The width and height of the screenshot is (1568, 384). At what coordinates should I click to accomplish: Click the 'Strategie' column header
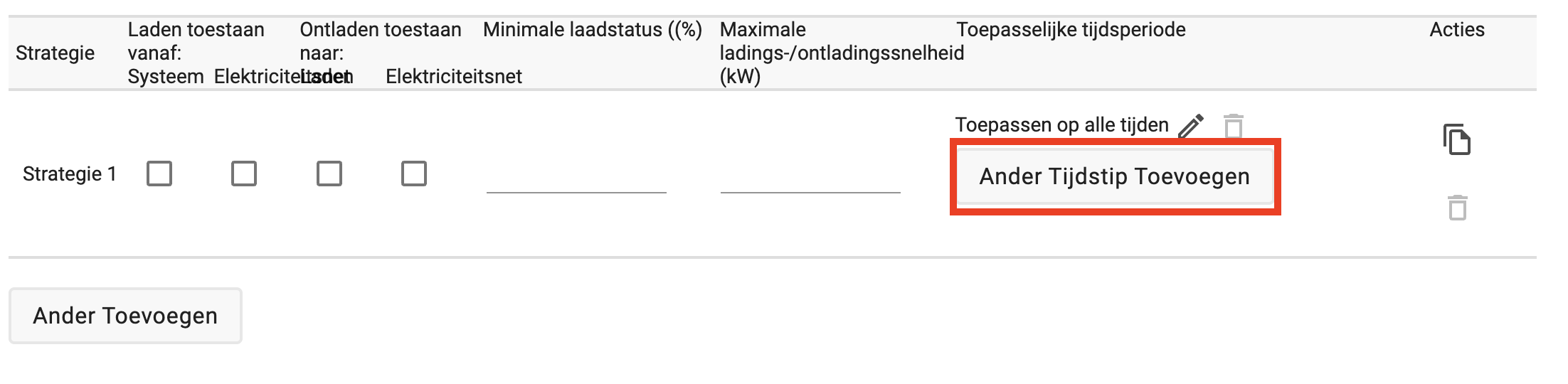55,53
